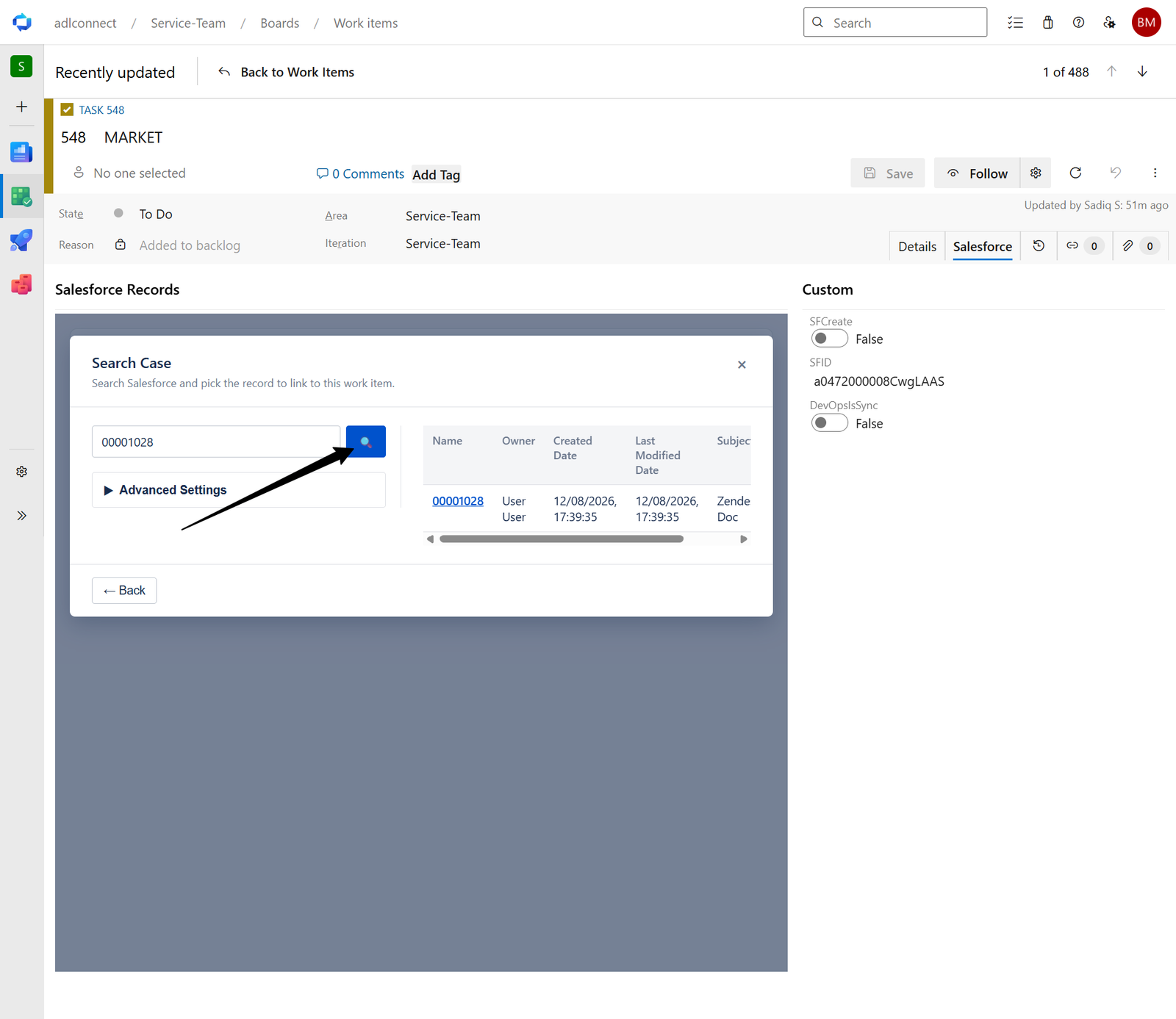Switch to the Details tab
The height and width of the screenshot is (1019, 1176).
tap(917, 246)
